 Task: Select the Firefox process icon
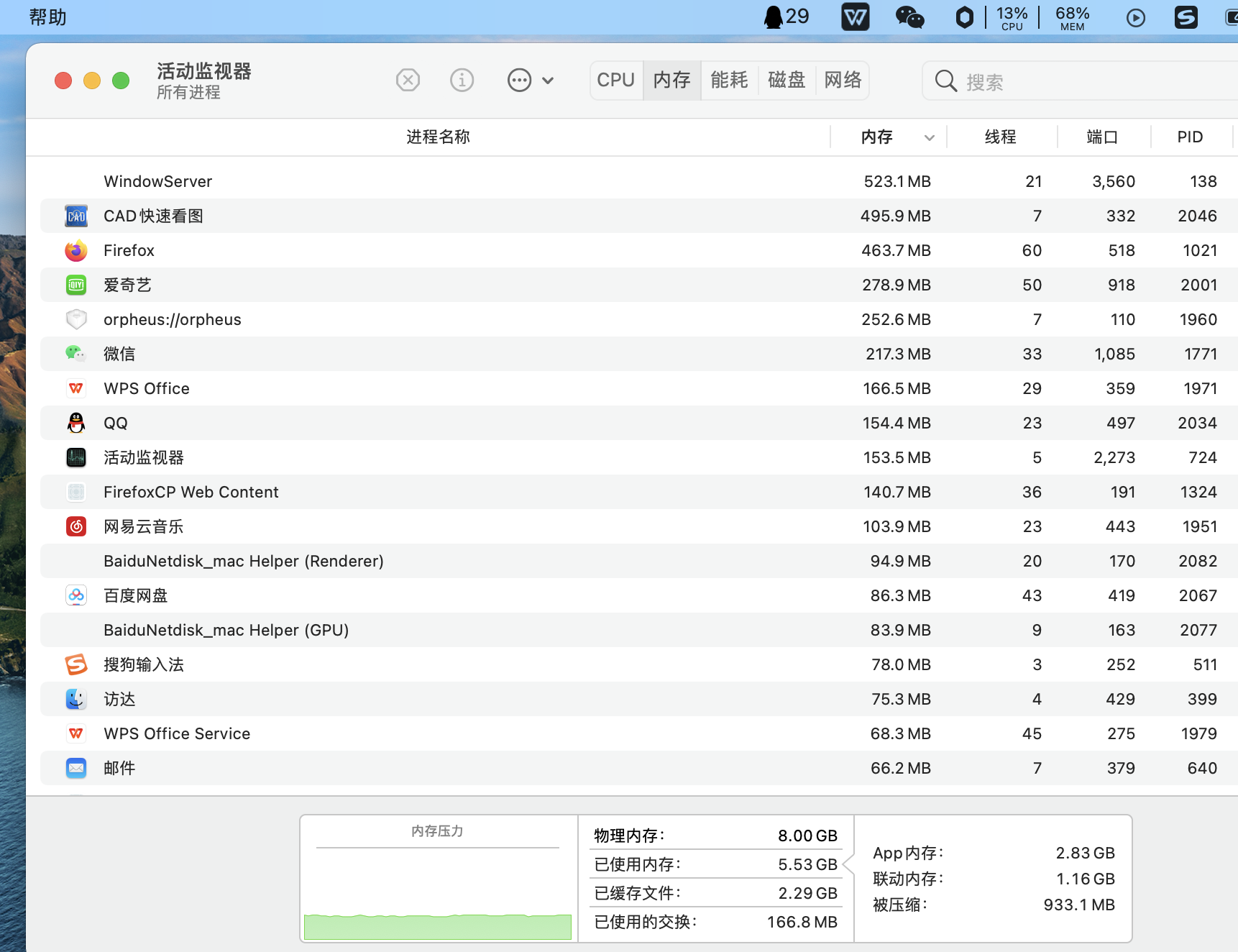click(76, 250)
